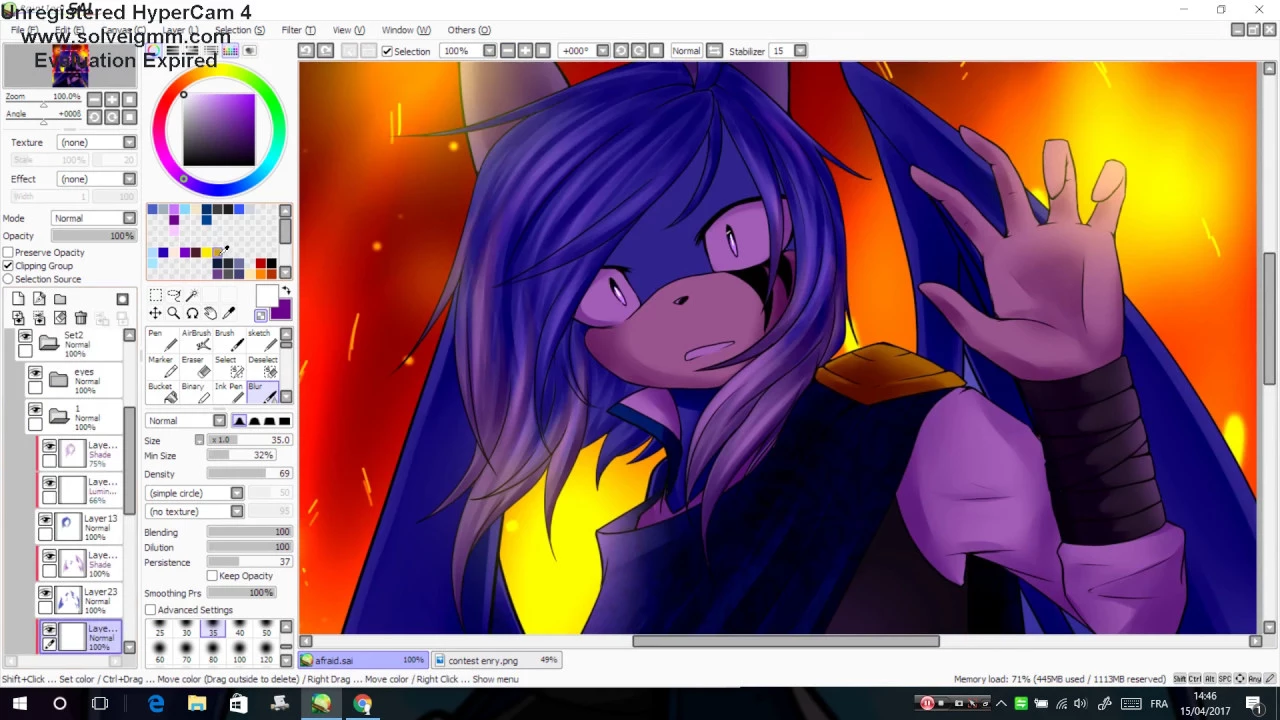
Task: Open the Windows Start menu
Action: (x=20, y=704)
